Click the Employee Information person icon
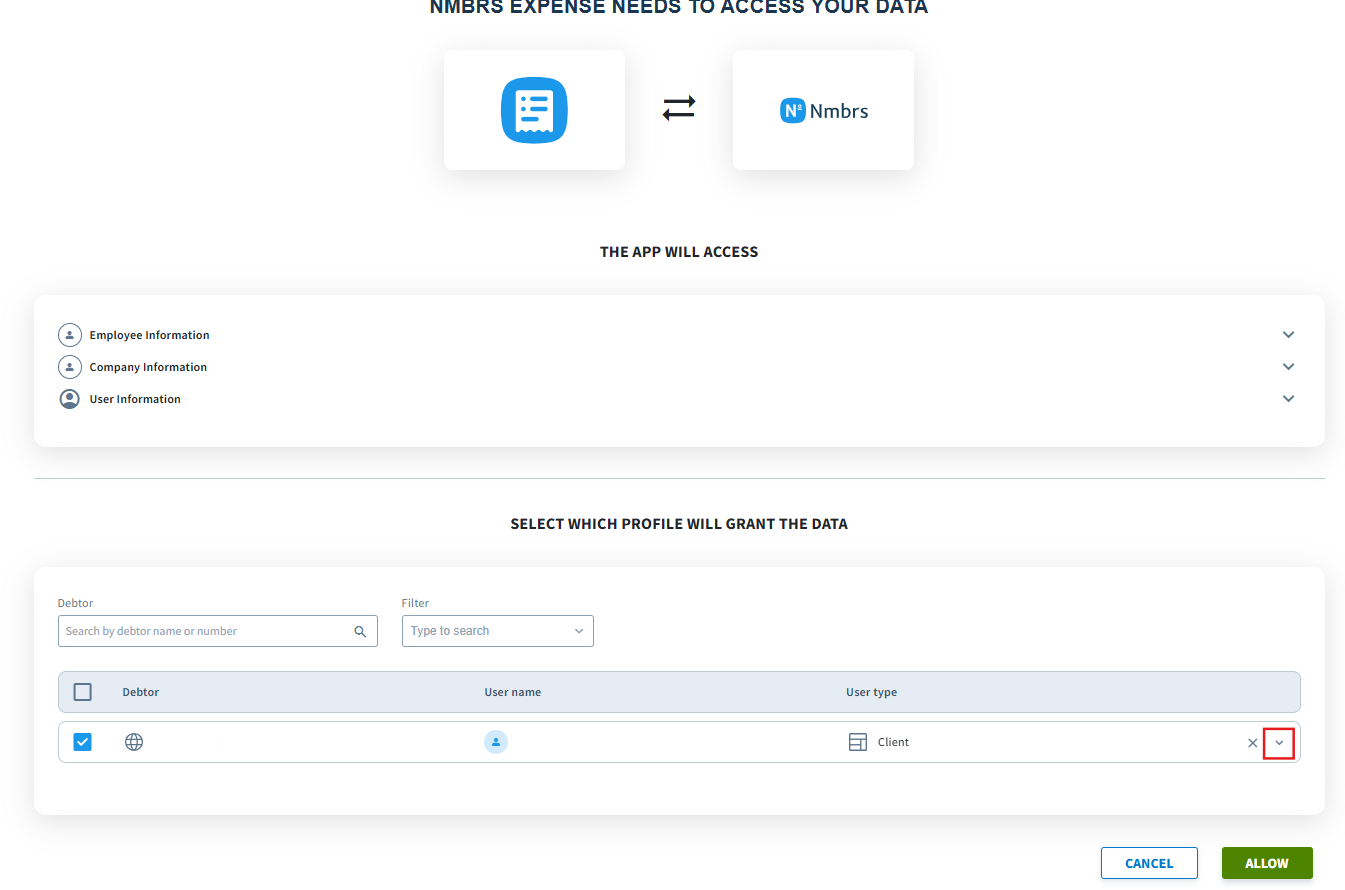 pos(69,335)
